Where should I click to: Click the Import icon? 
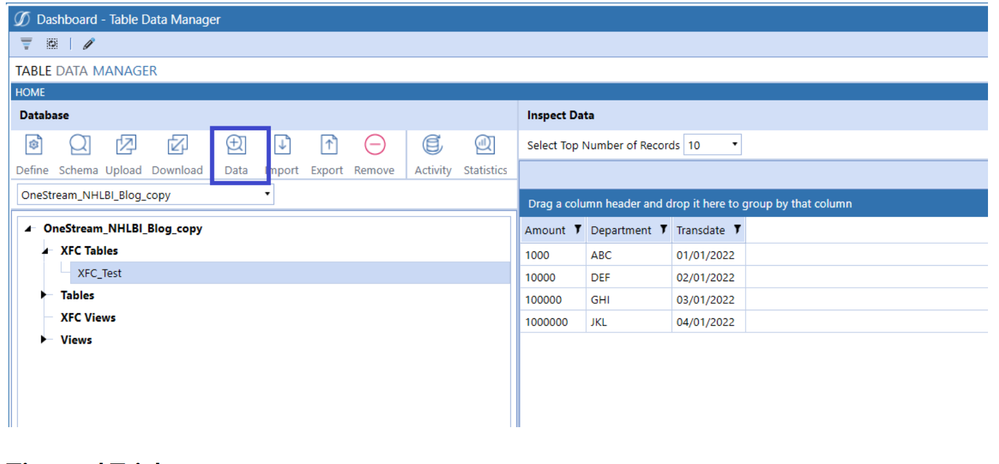tap(283, 145)
